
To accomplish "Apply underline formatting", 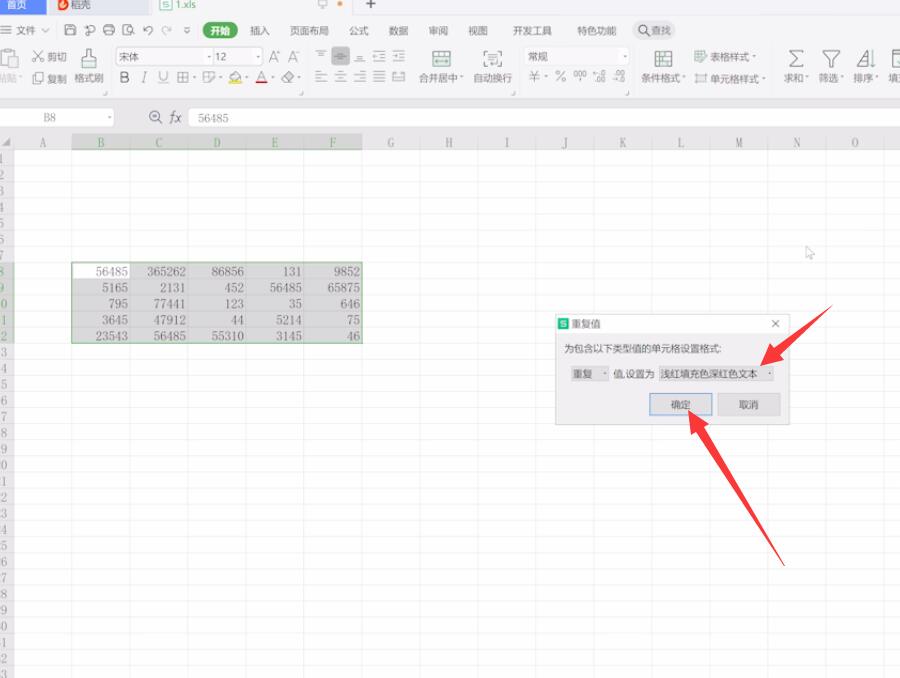I will click(x=163, y=77).
